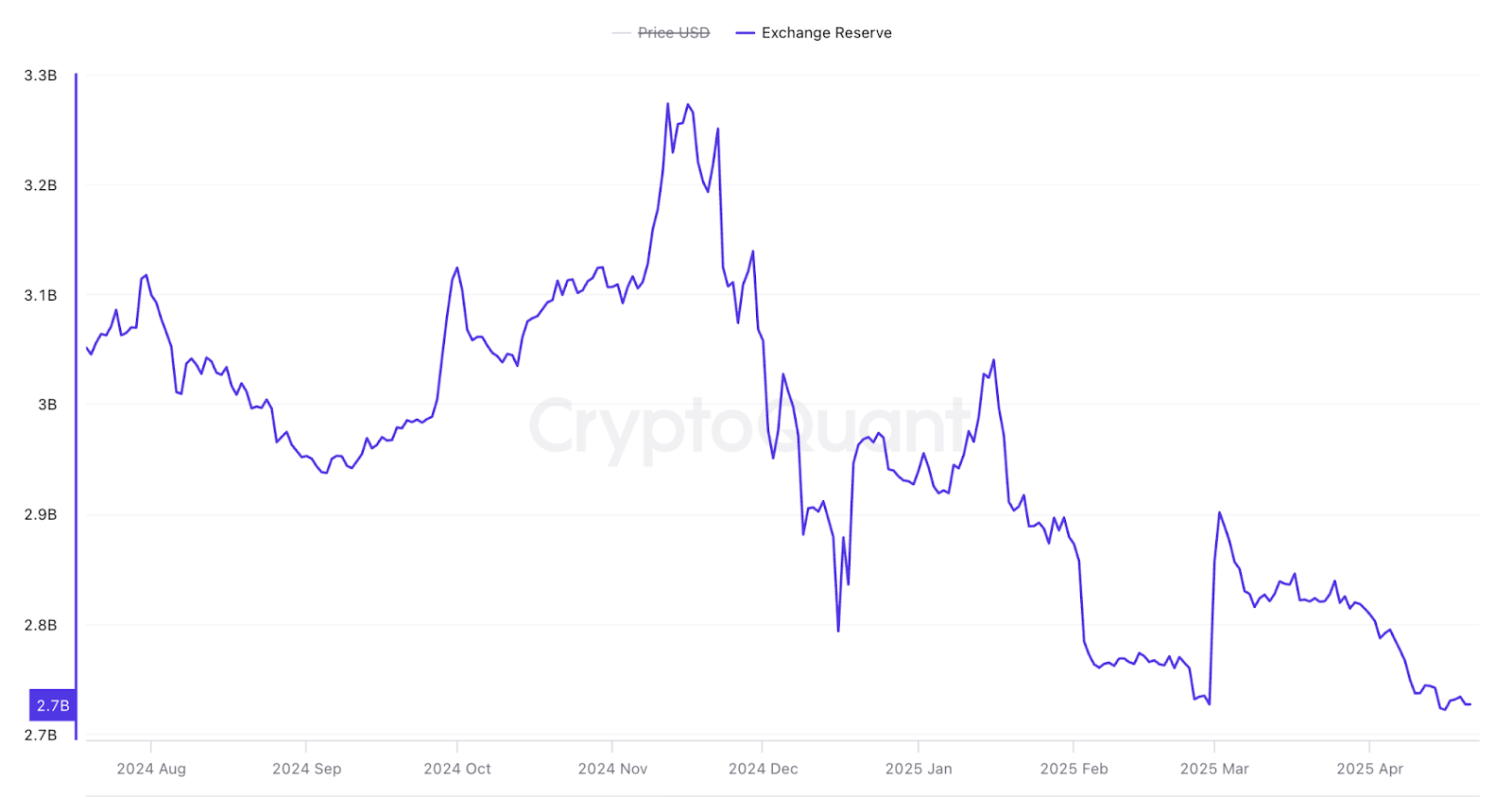
Task: Click the 2024 Oct date label
Action: [x=457, y=769]
